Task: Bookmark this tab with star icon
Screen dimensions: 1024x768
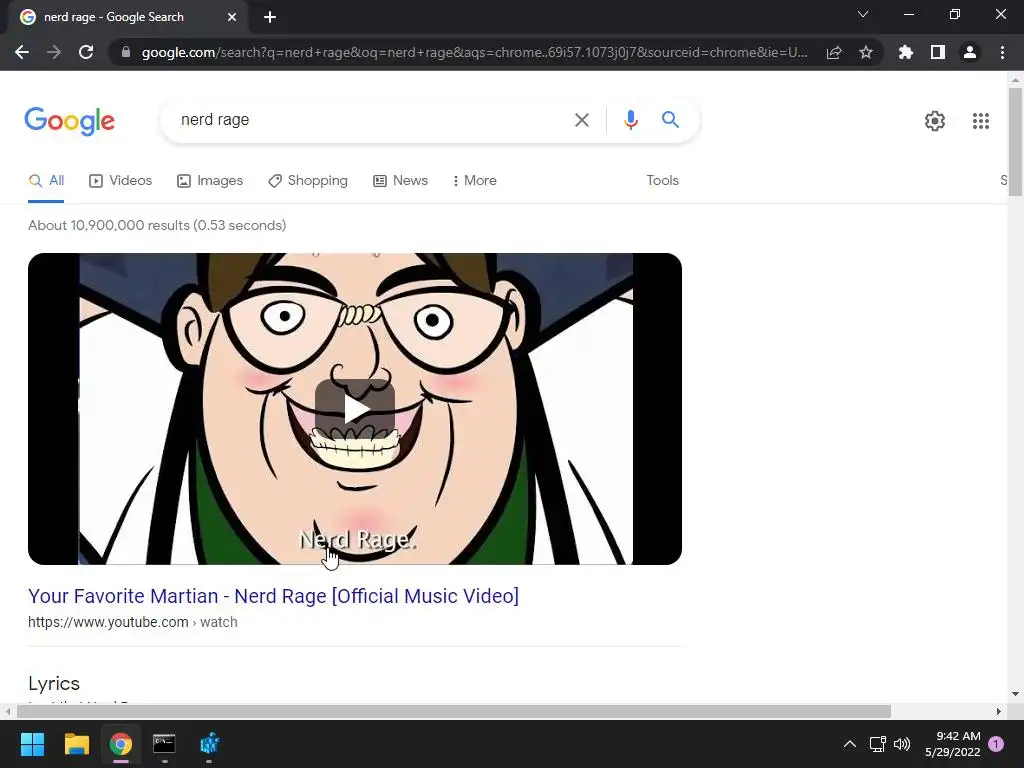Action: 866,52
